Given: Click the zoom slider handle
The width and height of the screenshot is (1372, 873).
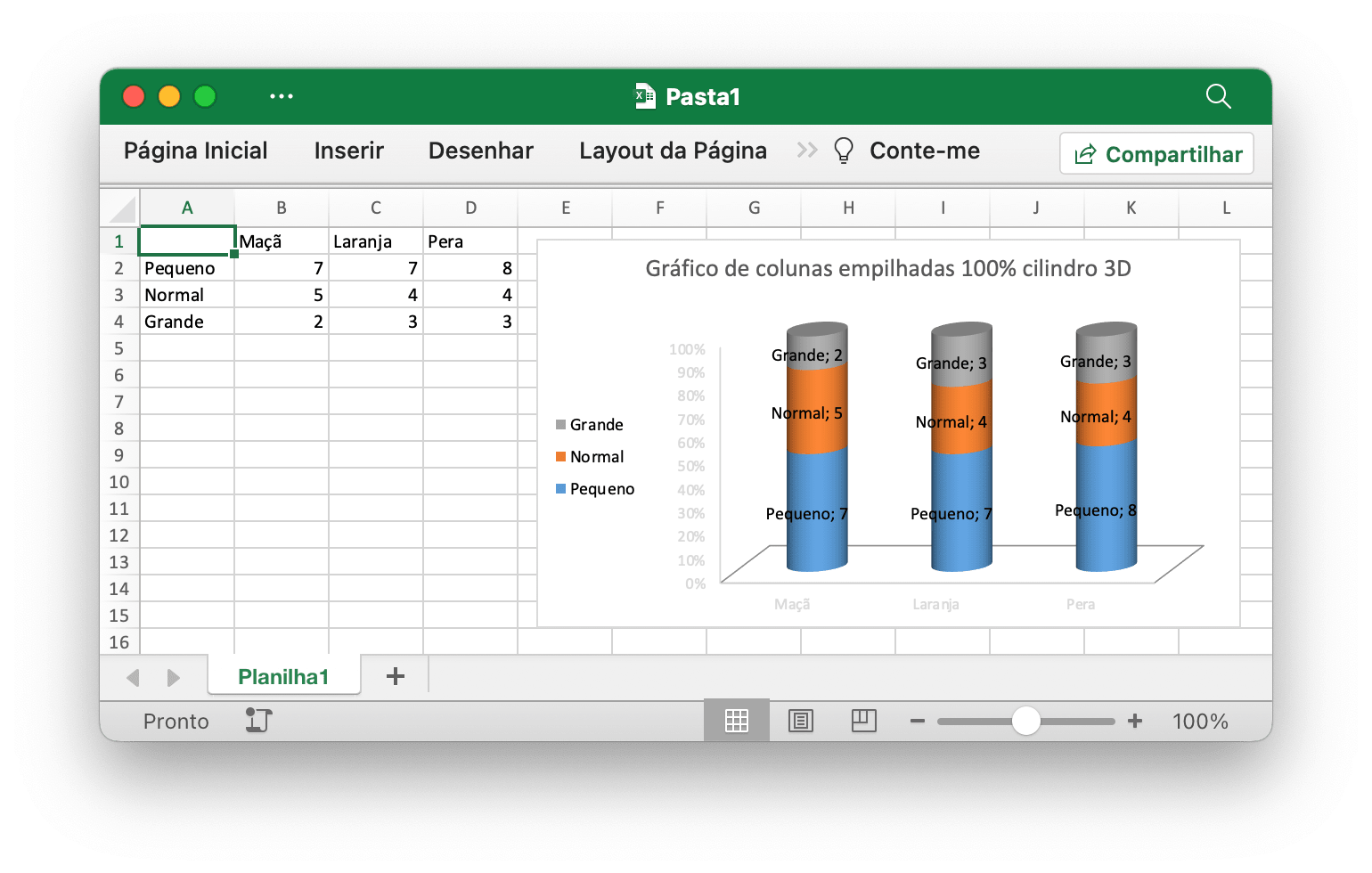Looking at the screenshot, I should 1026,721.
